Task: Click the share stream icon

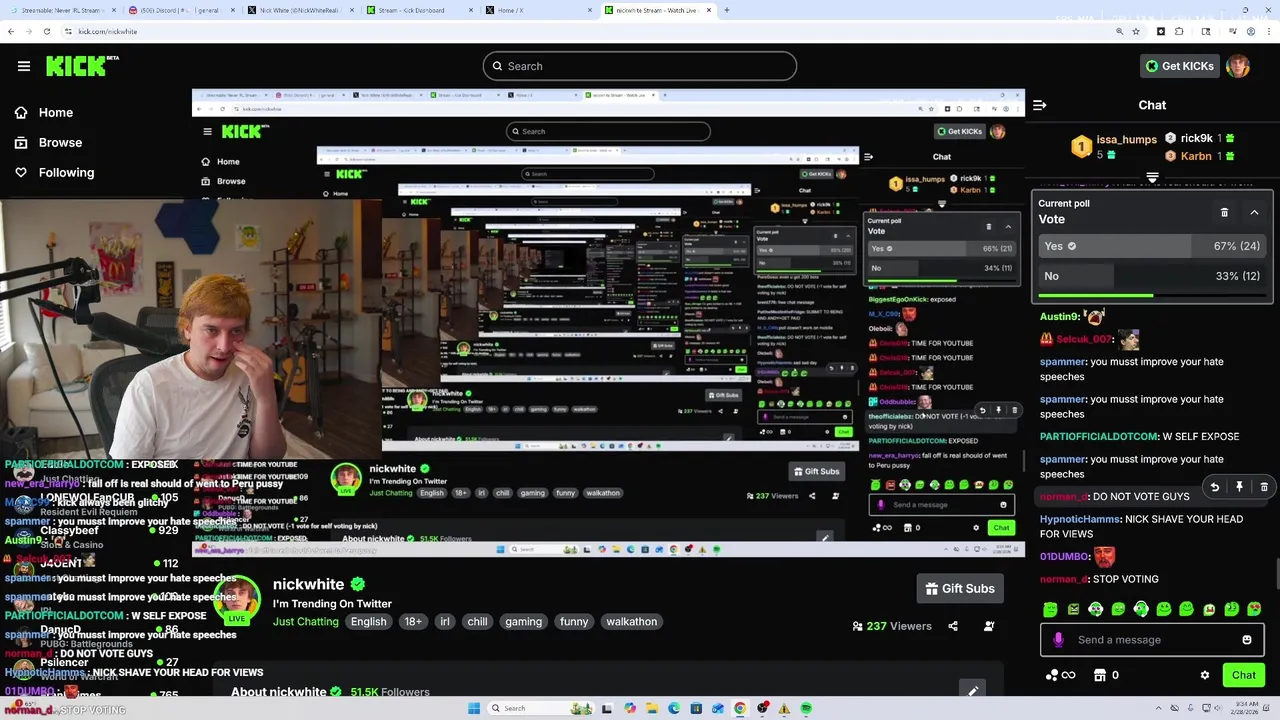Action: 953,626
